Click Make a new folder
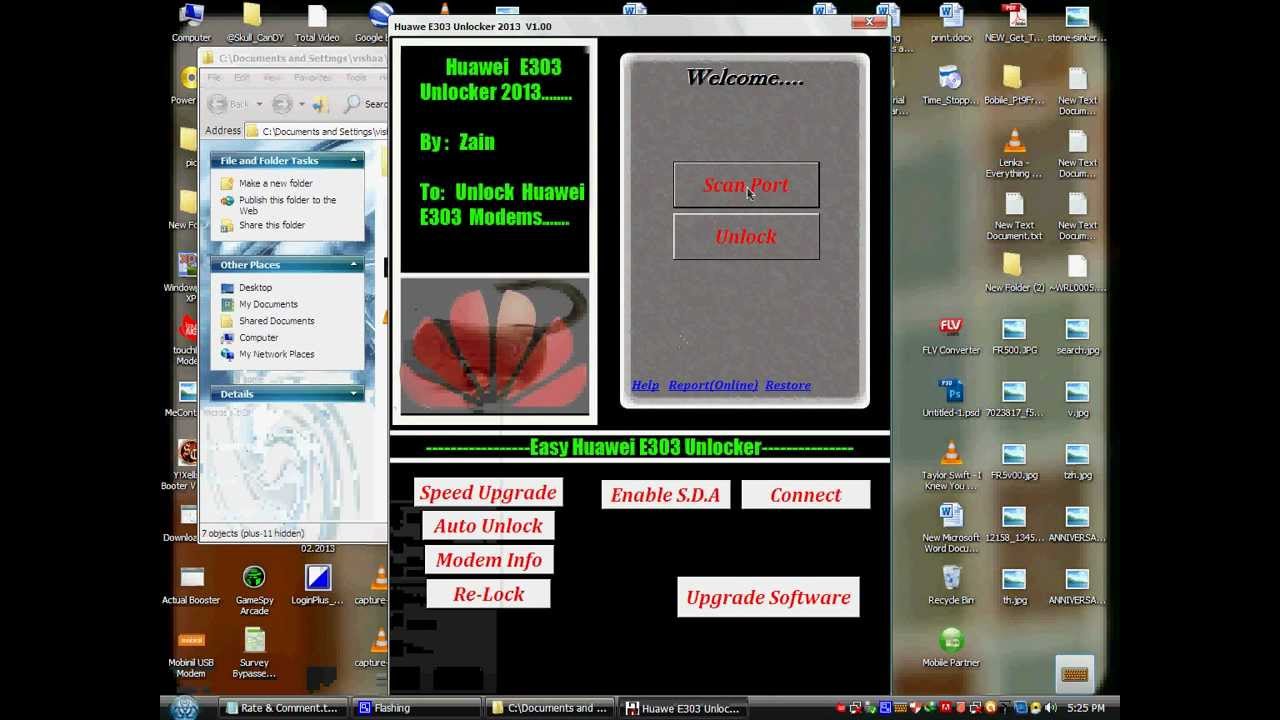The height and width of the screenshot is (720, 1280). [276, 184]
